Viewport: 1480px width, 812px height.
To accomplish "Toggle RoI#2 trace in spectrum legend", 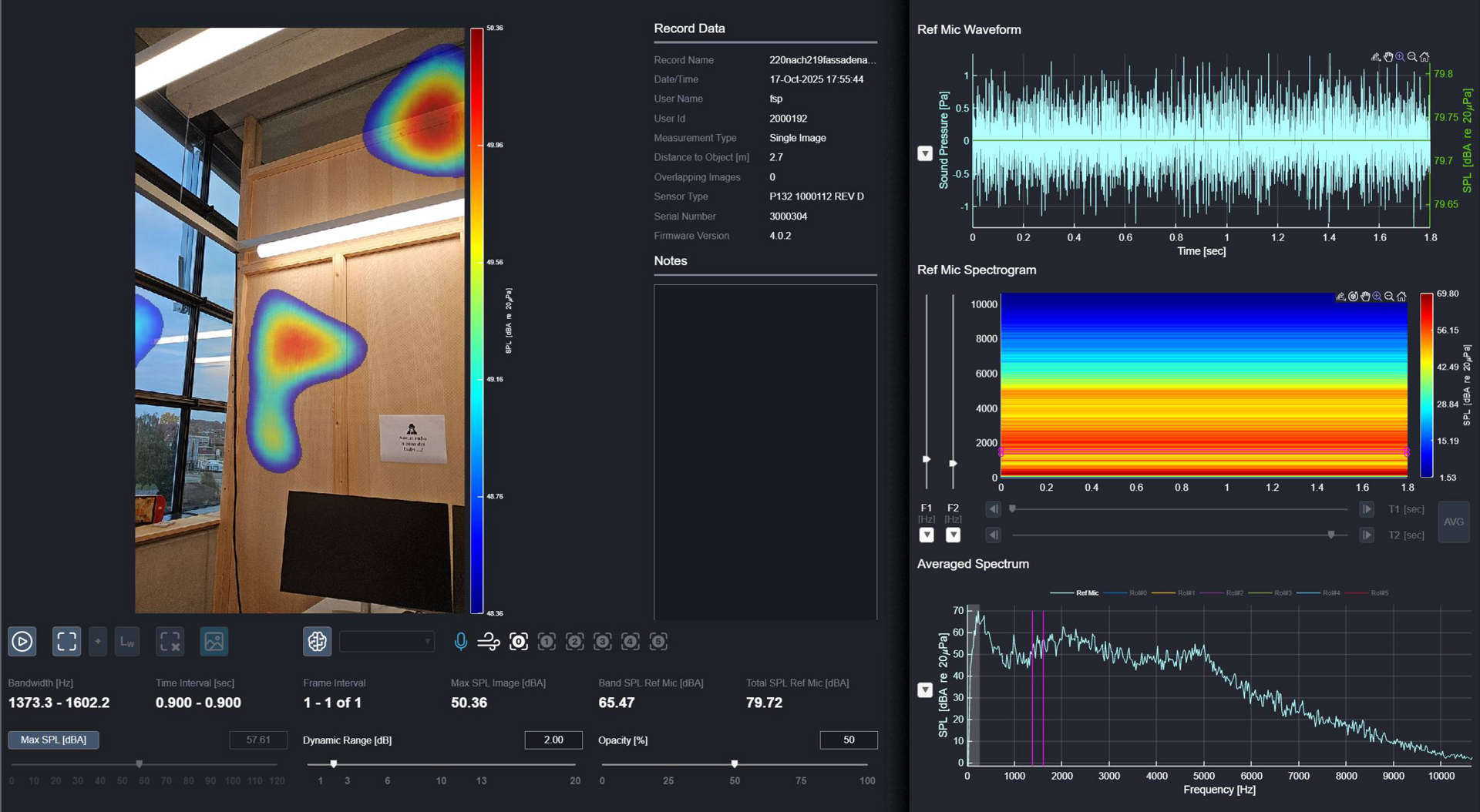I will pos(1234,592).
